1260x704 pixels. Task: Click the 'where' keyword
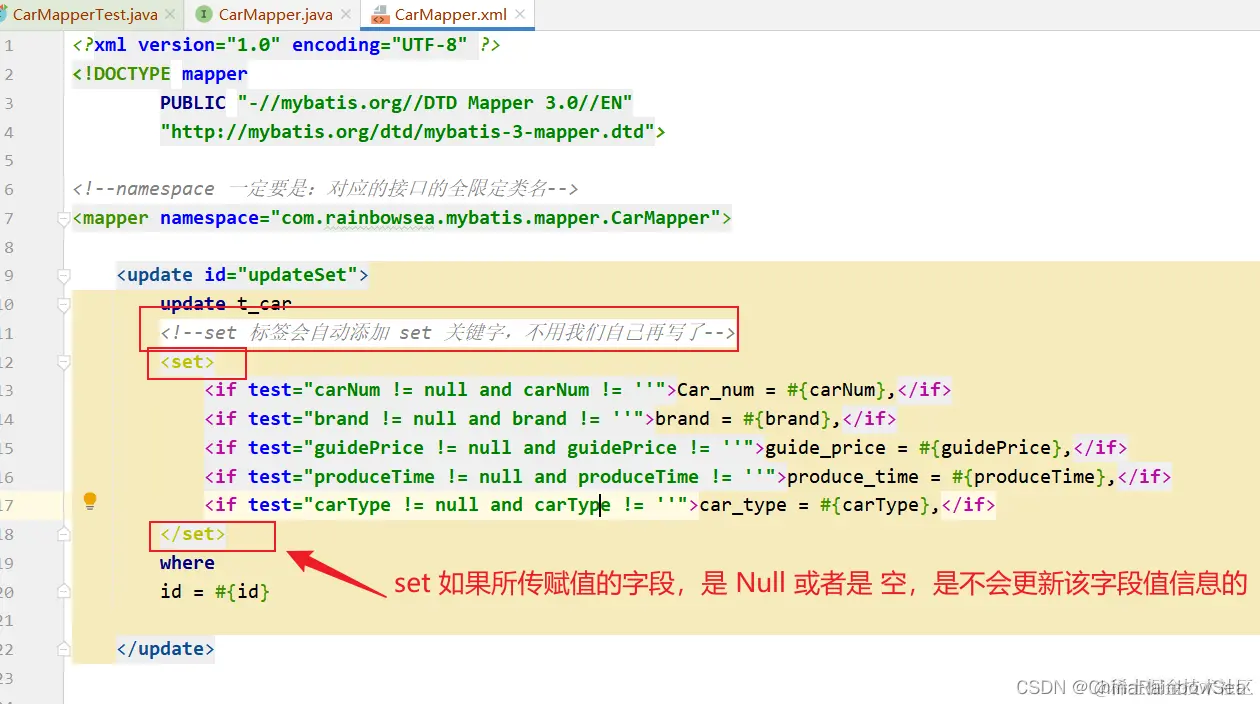point(187,563)
